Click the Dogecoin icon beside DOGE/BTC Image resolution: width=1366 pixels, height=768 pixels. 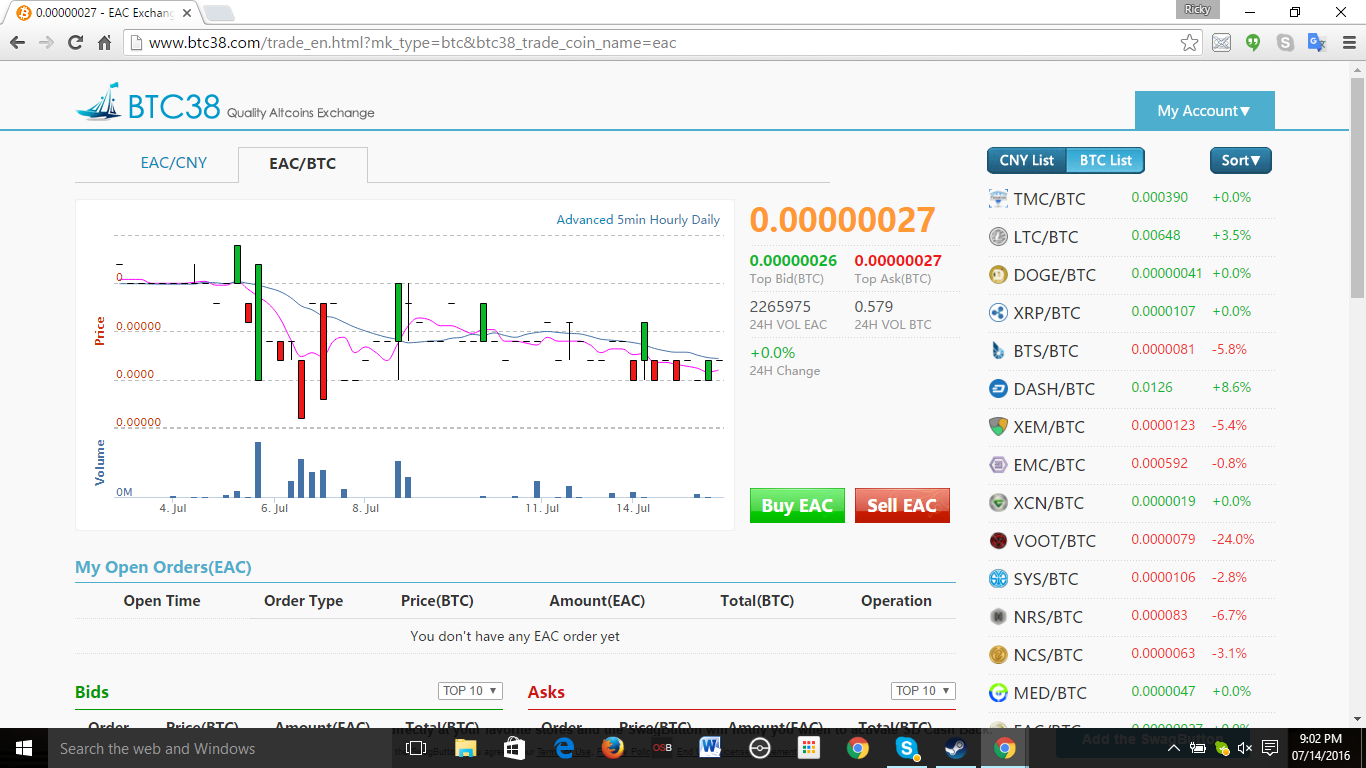pos(998,274)
